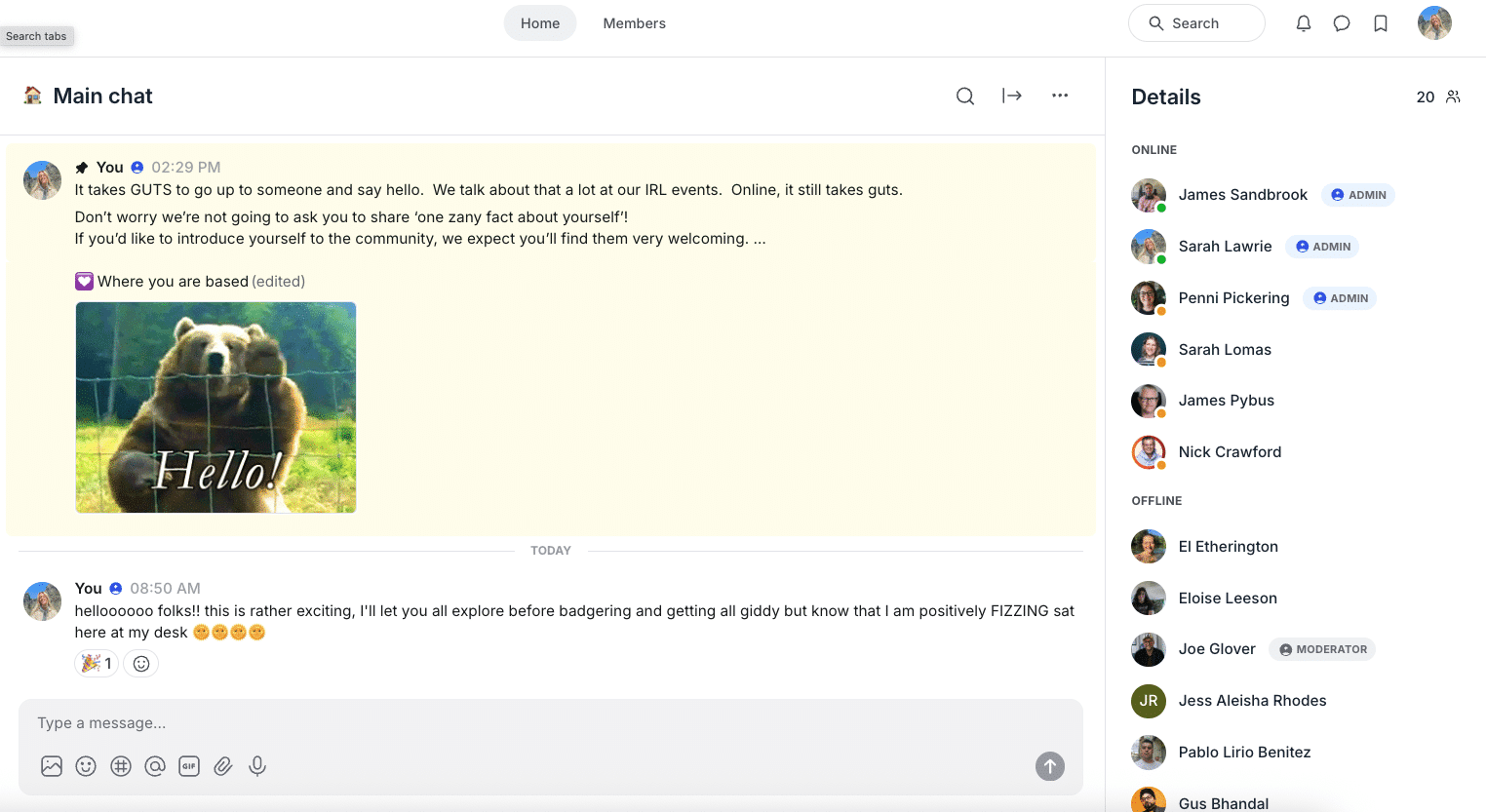Open Penni Pickering's profile
Viewport: 1486px width, 812px height.
1233,298
